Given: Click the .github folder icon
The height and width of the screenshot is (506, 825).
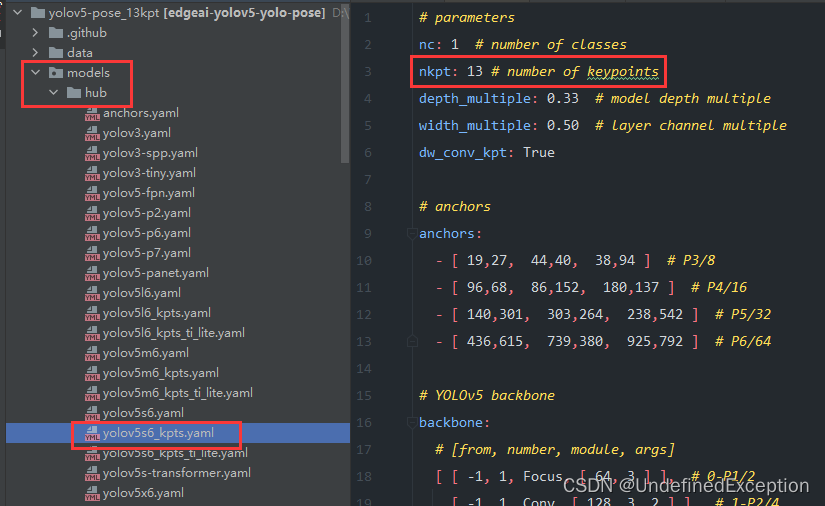Looking at the screenshot, I should [56, 33].
